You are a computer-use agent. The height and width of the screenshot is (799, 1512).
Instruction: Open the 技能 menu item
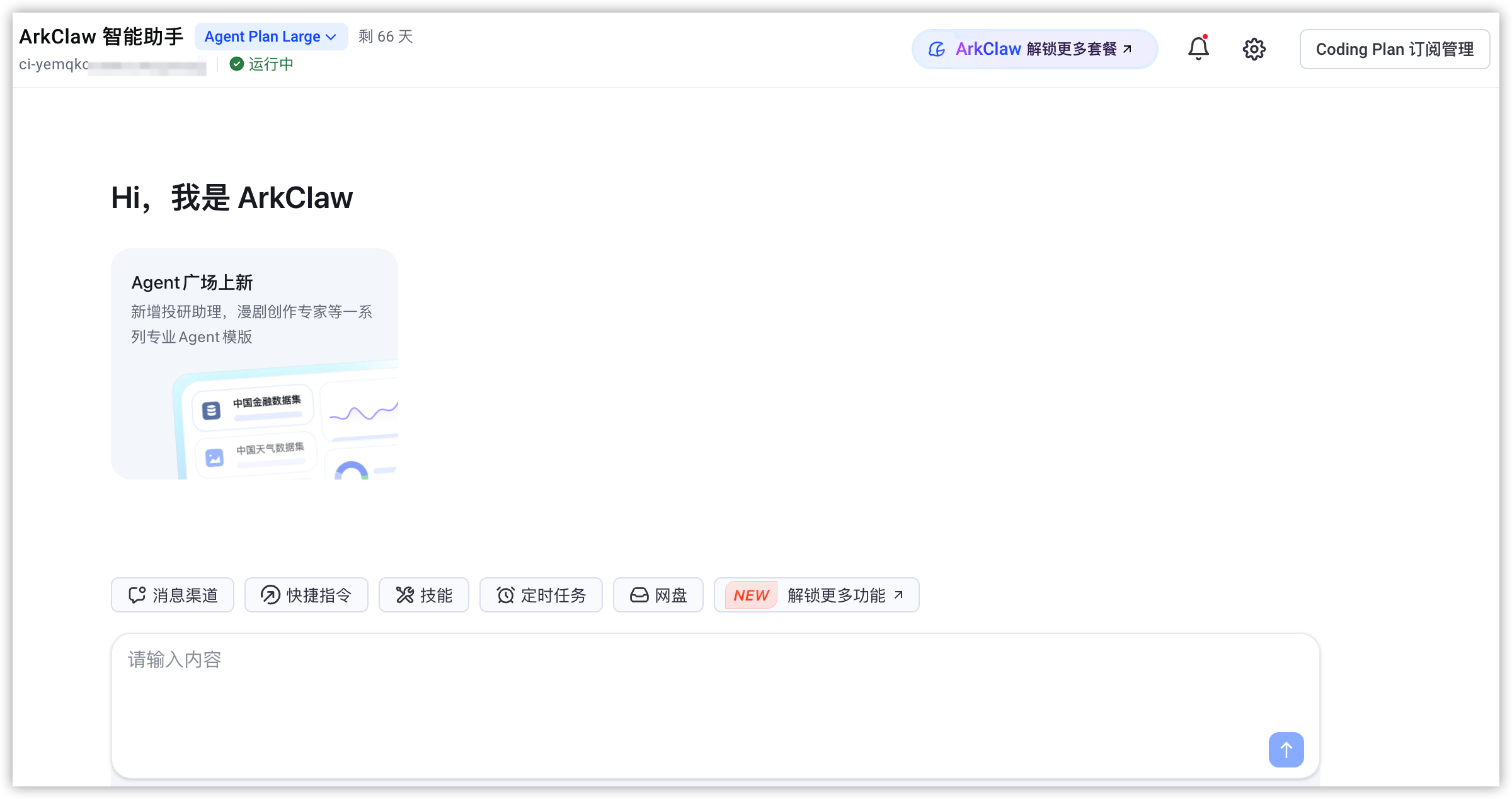coord(424,595)
